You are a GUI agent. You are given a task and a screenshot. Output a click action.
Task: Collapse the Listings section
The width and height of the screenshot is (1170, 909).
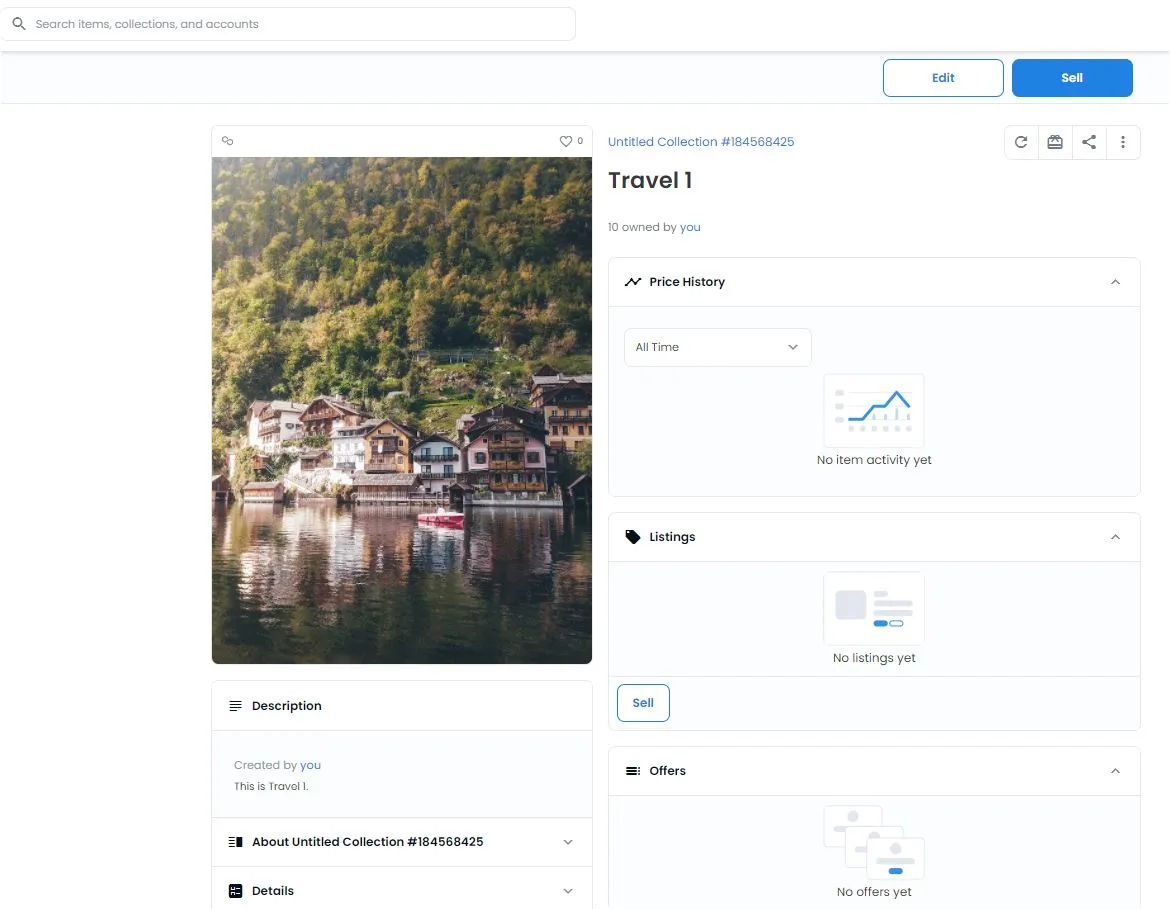pyautogui.click(x=1115, y=537)
